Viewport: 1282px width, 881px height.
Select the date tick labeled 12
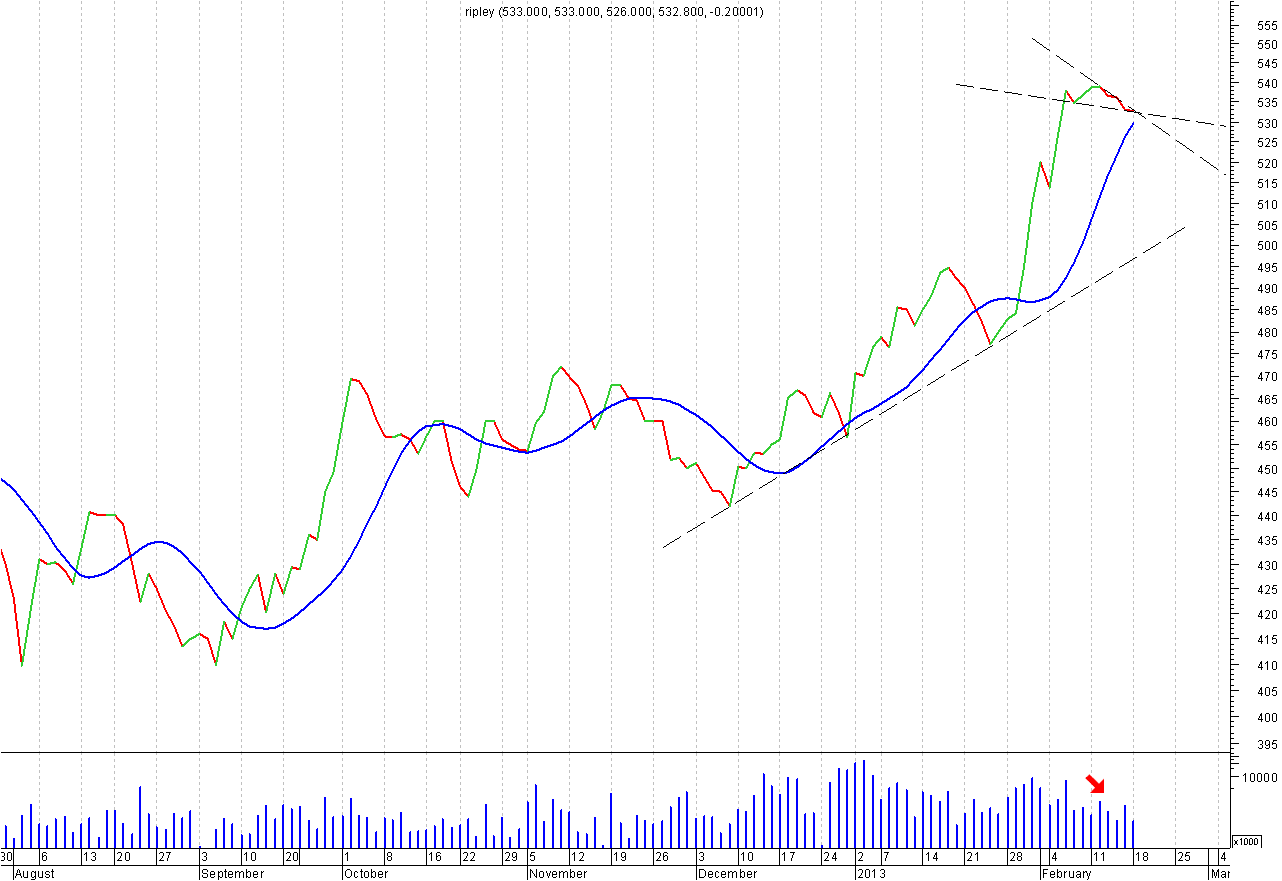(x=578, y=857)
